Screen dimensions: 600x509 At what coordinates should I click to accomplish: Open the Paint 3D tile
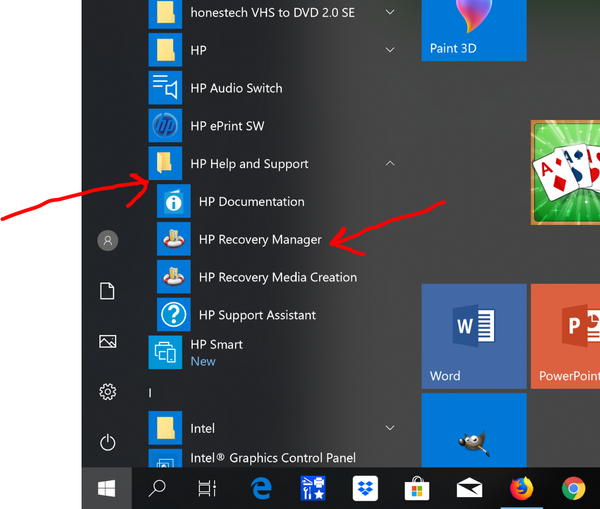pyautogui.click(x=474, y=30)
